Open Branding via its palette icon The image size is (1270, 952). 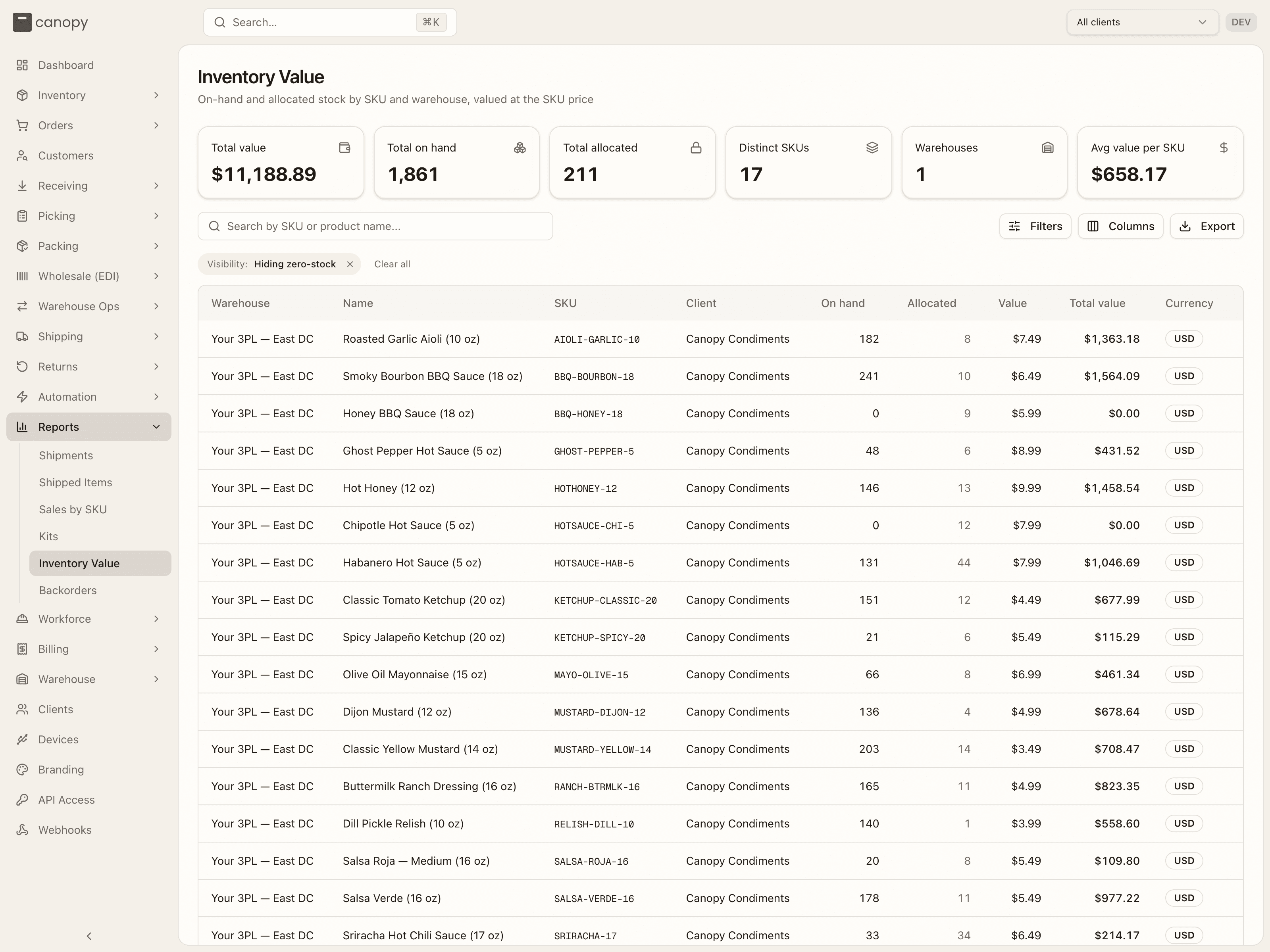click(x=22, y=770)
